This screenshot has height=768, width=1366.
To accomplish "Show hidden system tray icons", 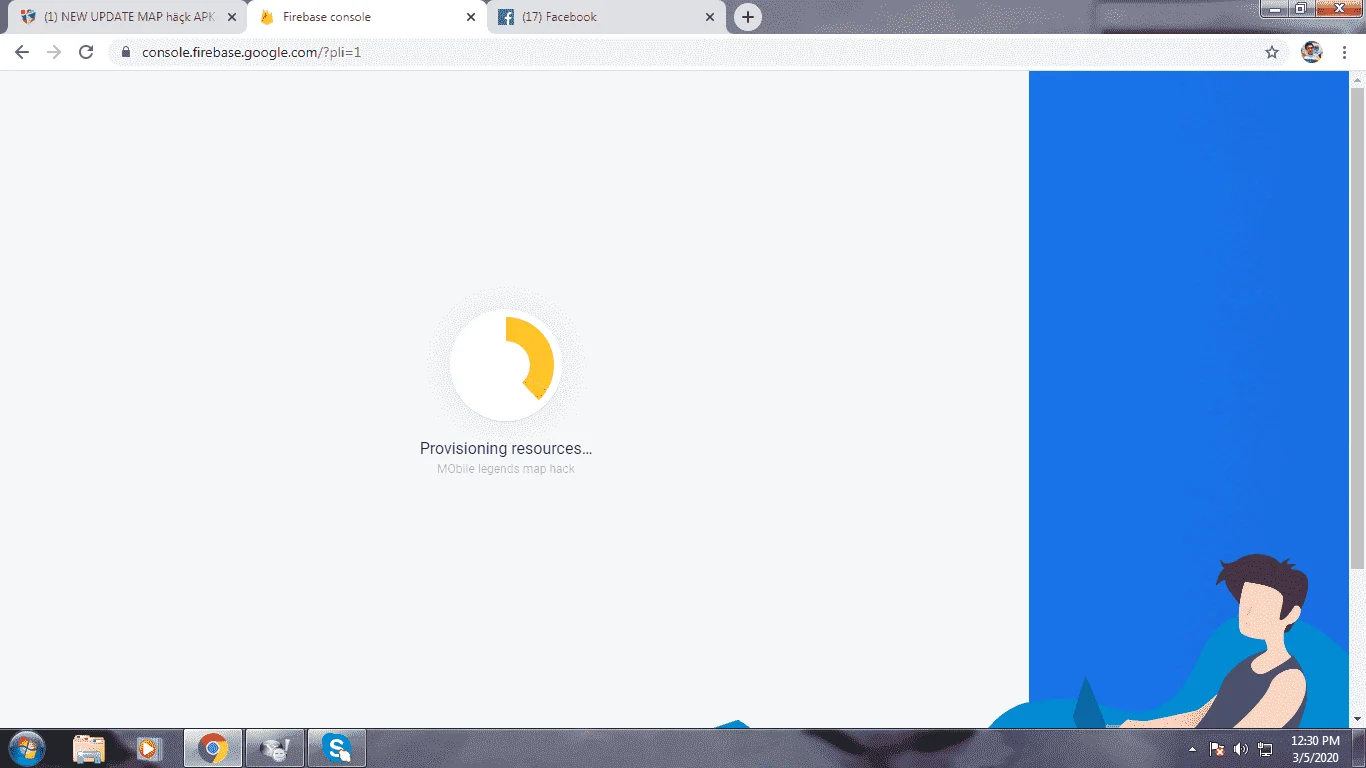I will (1192, 749).
